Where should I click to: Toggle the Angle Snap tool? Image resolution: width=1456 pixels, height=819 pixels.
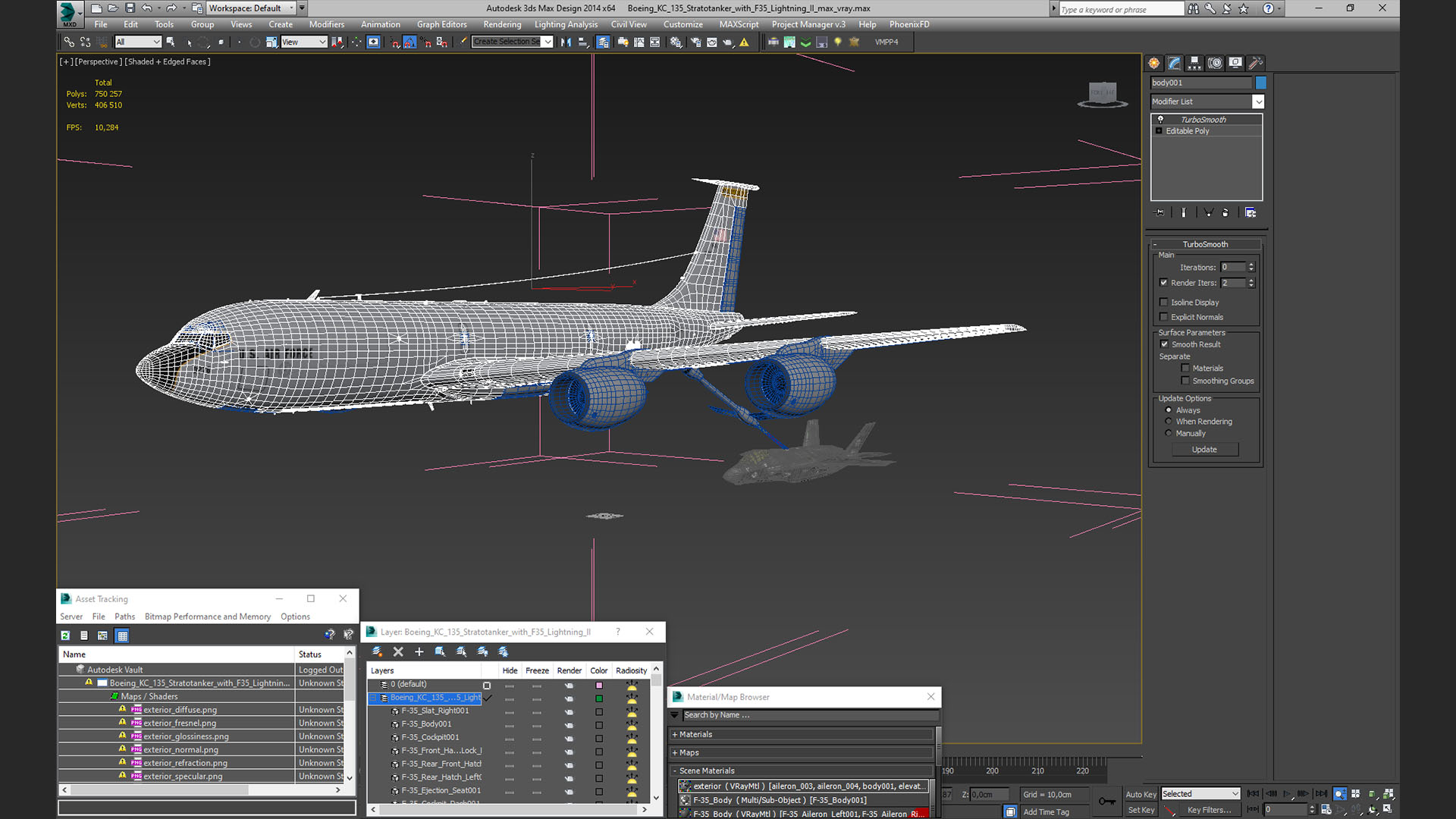[x=409, y=42]
